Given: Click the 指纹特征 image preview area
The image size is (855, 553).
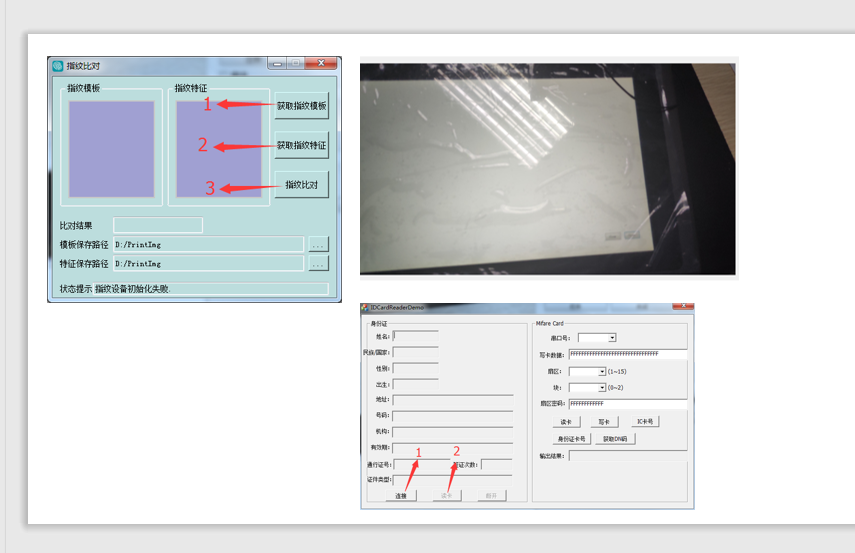Looking at the screenshot, I should [219, 149].
